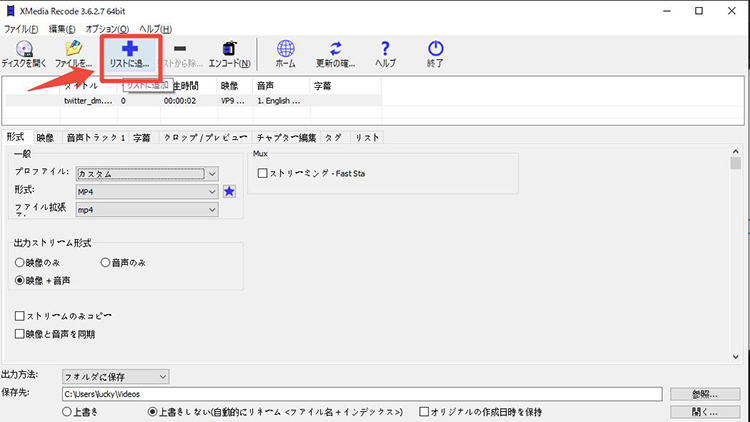This screenshot has width=750, height=422.
Task: Select 上書き radio button
Action: click(66, 411)
